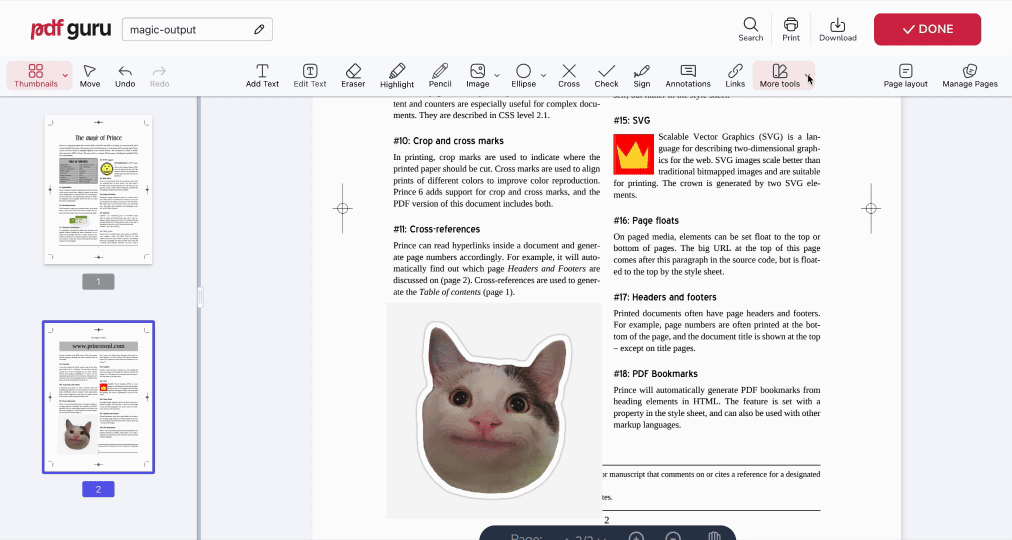Open Page layout options
The image size is (1012, 540).
pyautogui.click(x=906, y=75)
